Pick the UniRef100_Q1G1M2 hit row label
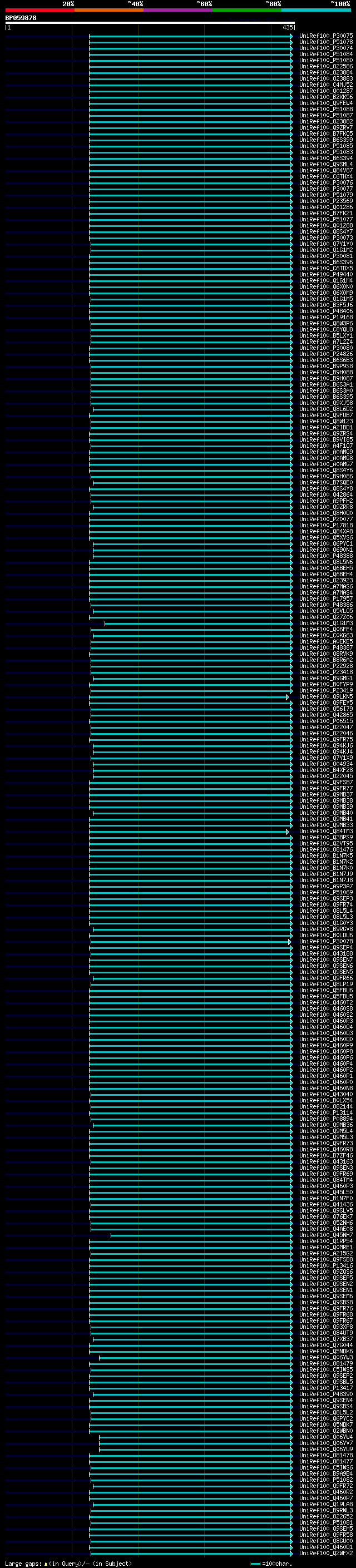356x1568 pixels. (x=326, y=250)
